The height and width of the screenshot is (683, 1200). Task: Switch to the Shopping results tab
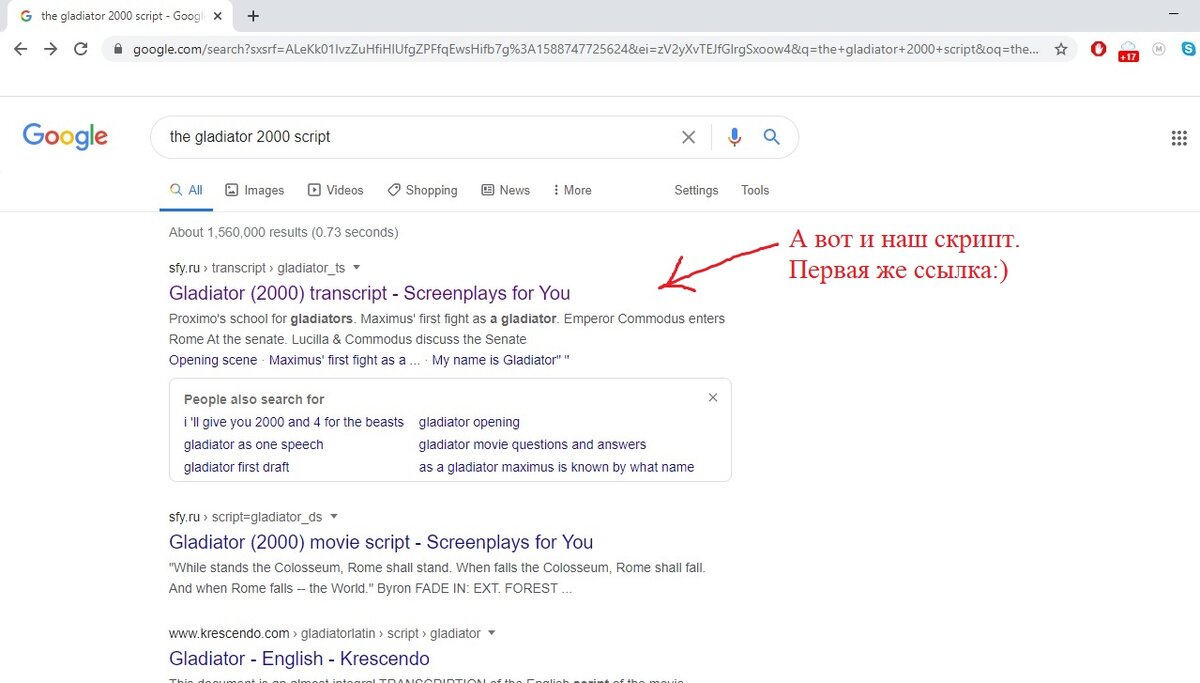[x=422, y=190]
